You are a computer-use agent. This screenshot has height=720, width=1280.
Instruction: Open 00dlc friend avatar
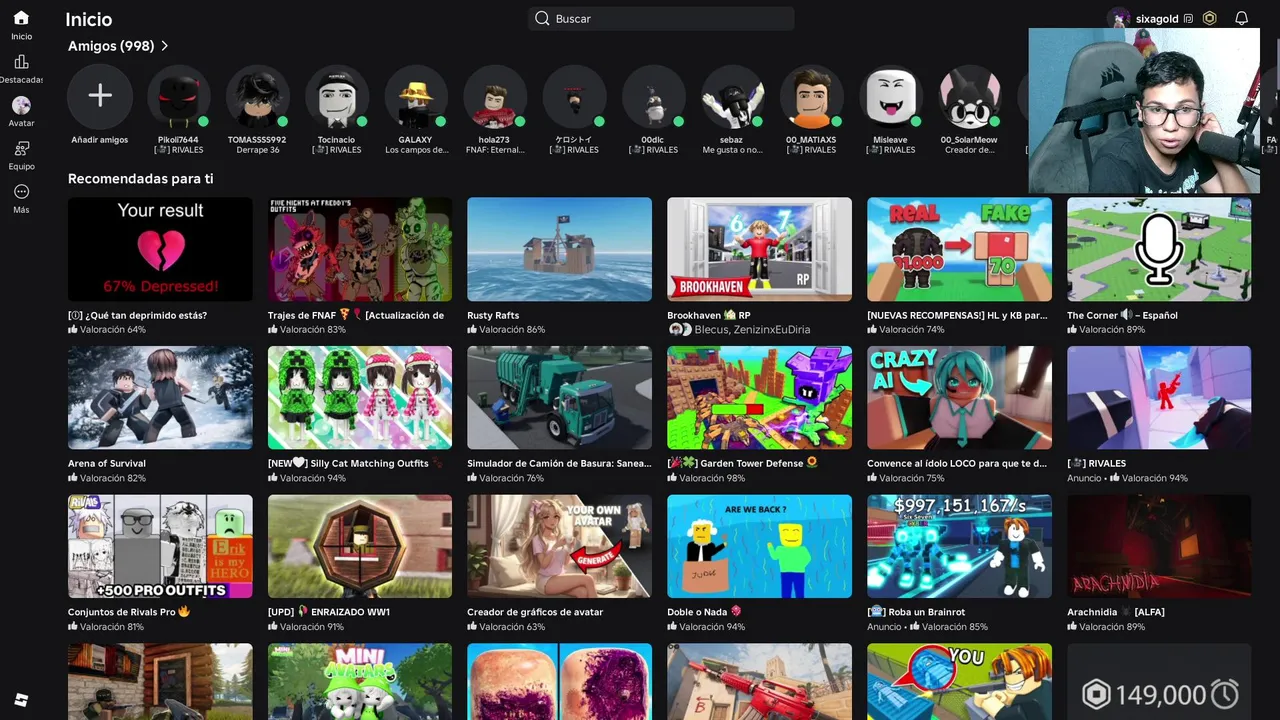(653, 97)
